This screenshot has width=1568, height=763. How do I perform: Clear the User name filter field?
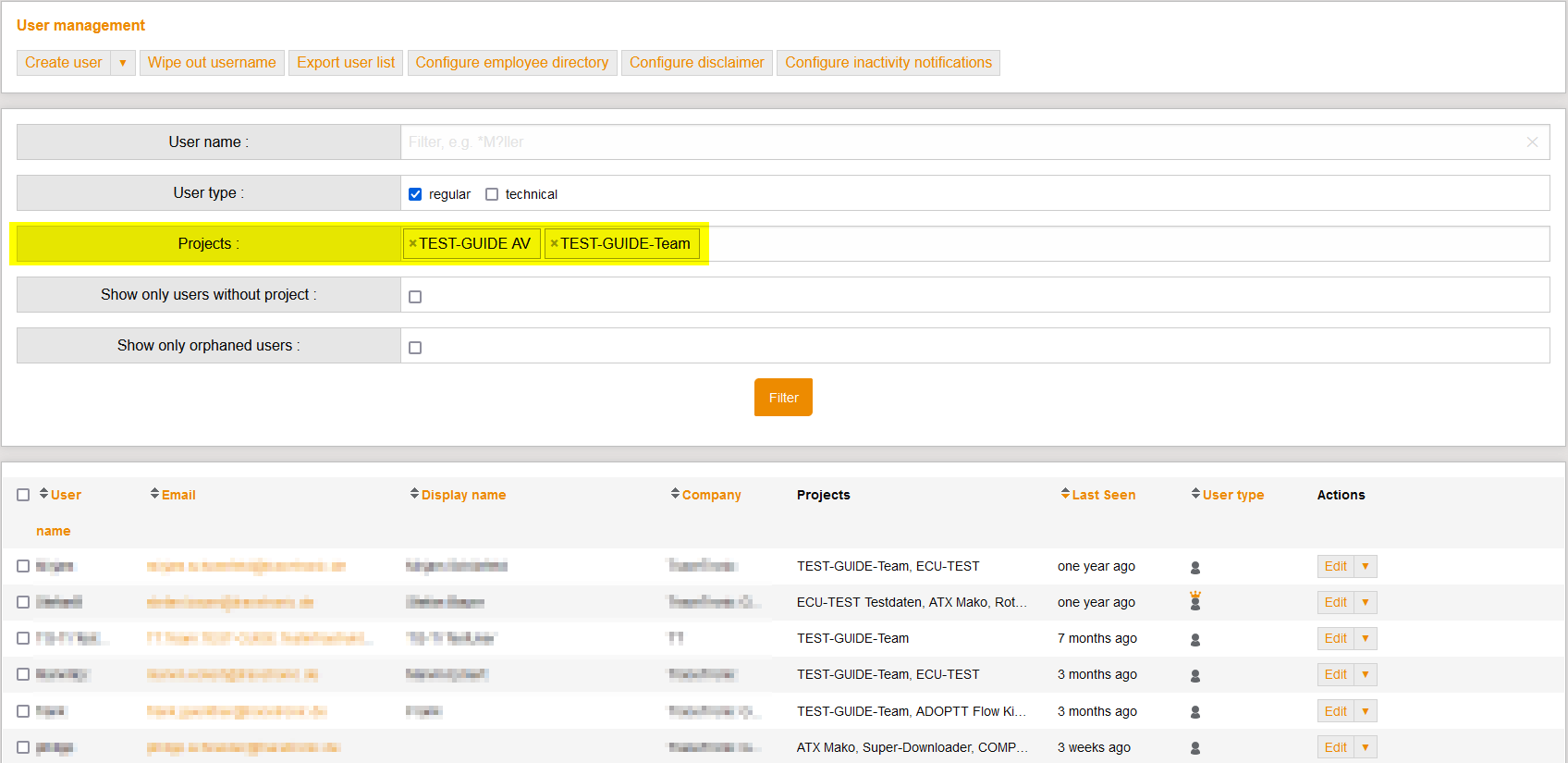click(1532, 142)
